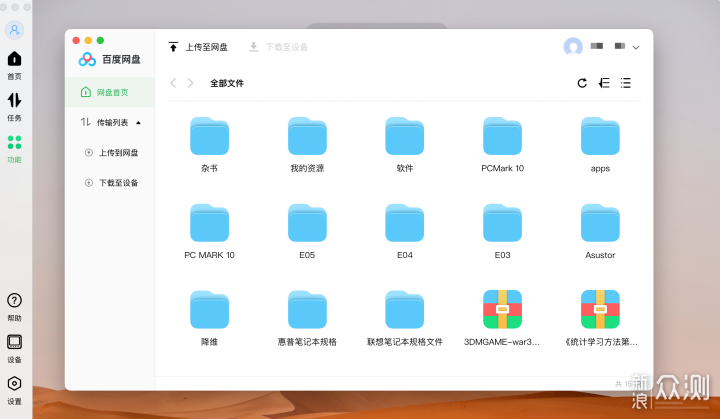
Task: Select the 《统计学习方法 archive file
Action: coord(600,310)
